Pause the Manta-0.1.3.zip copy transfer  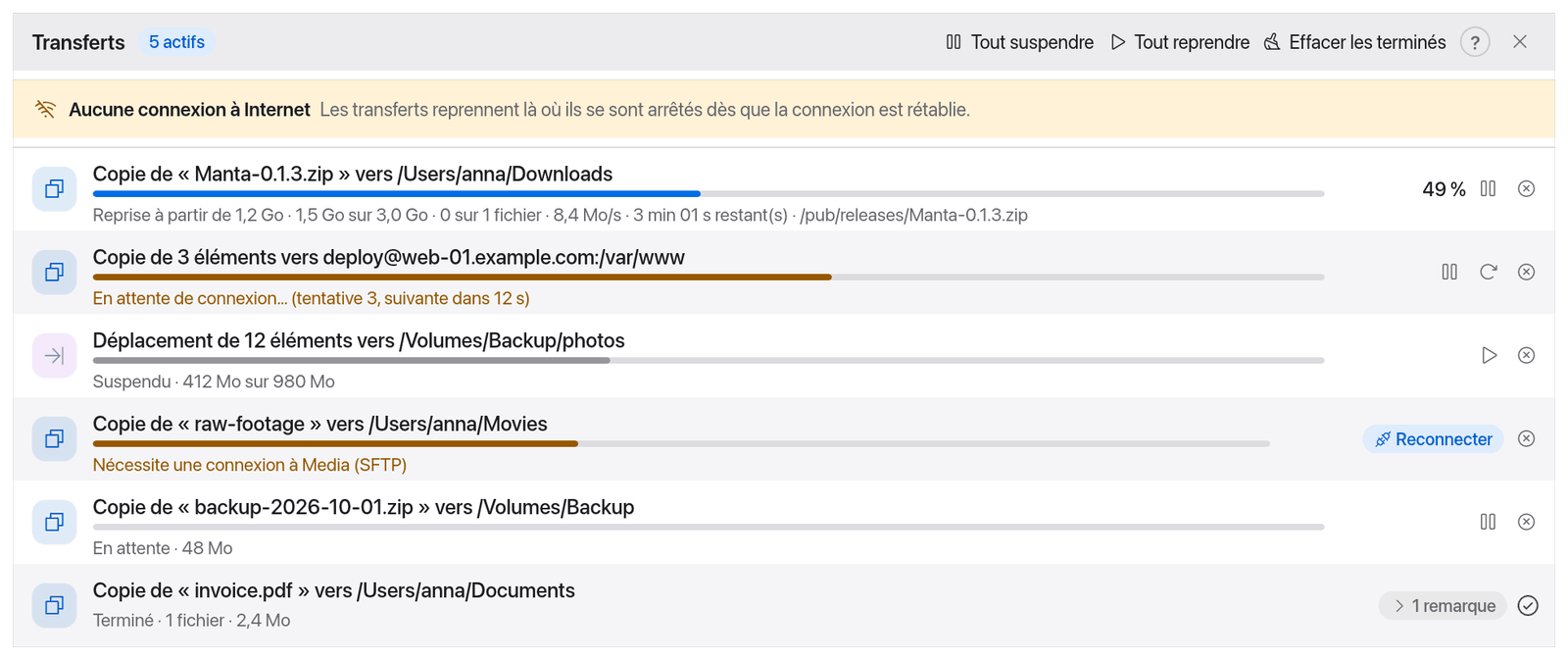1488,189
